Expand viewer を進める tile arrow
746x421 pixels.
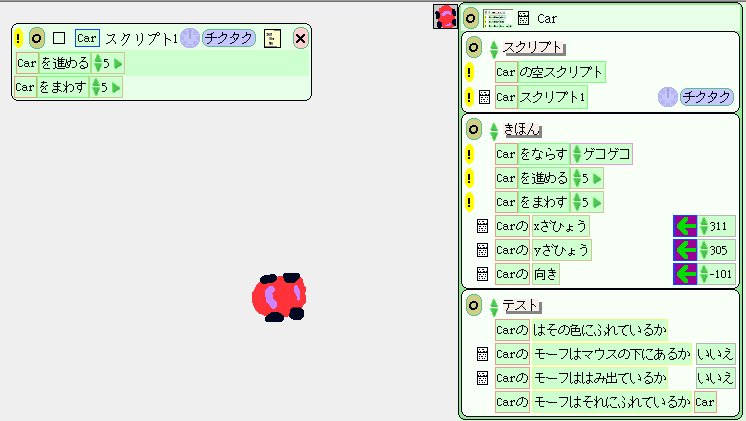[597, 179]
